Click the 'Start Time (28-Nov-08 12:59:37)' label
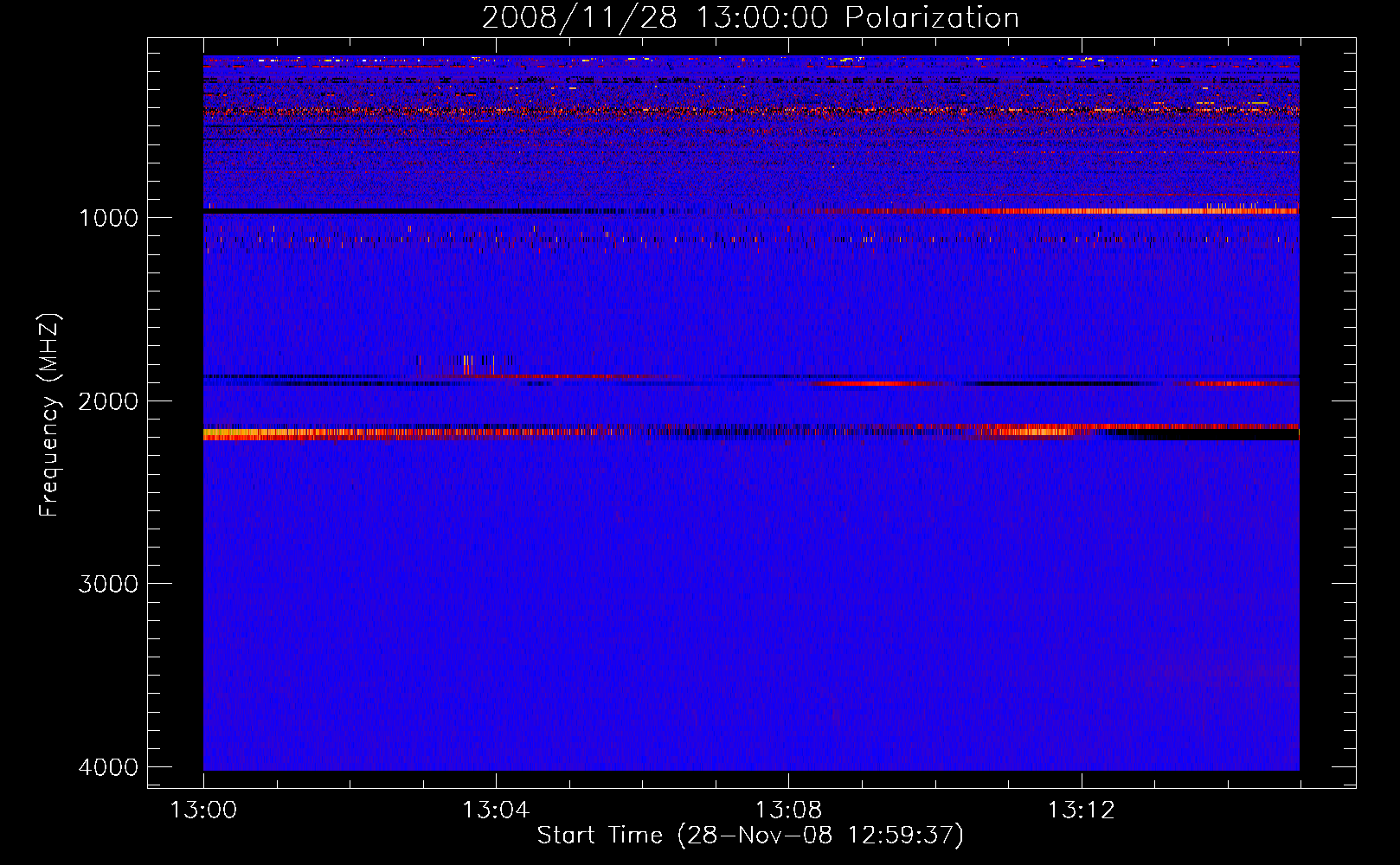This screenshot has width=1400, height=865. click(750, 836)
